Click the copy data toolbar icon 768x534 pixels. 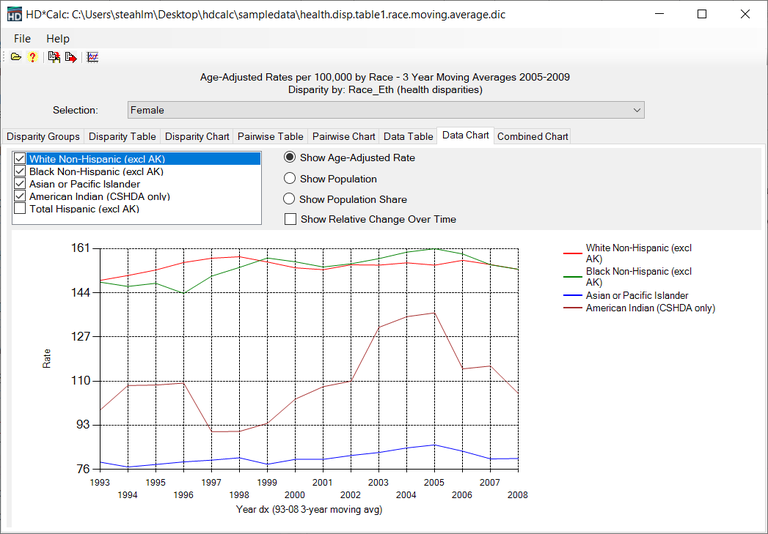pyautogui.click(x=54, y=58)
